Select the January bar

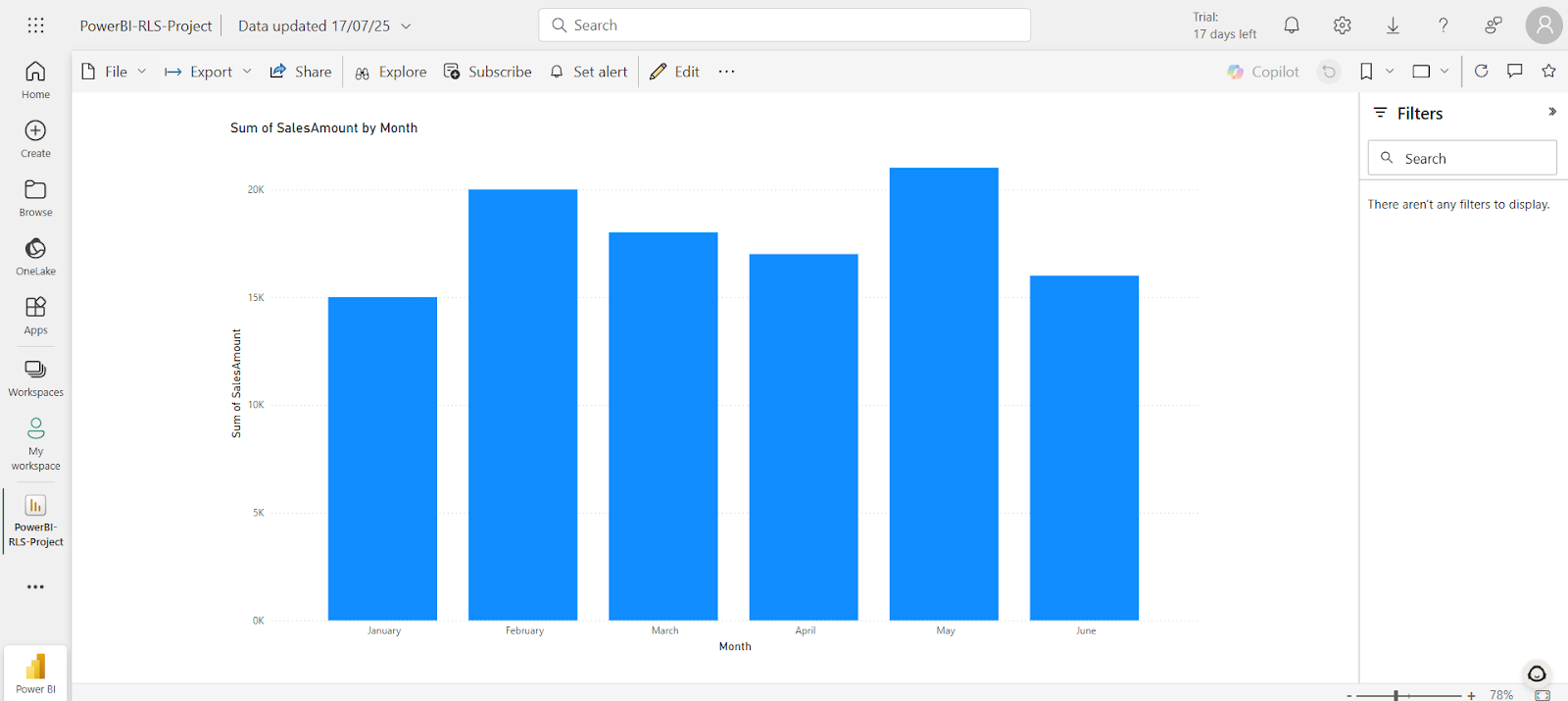[x=382, y=459]
